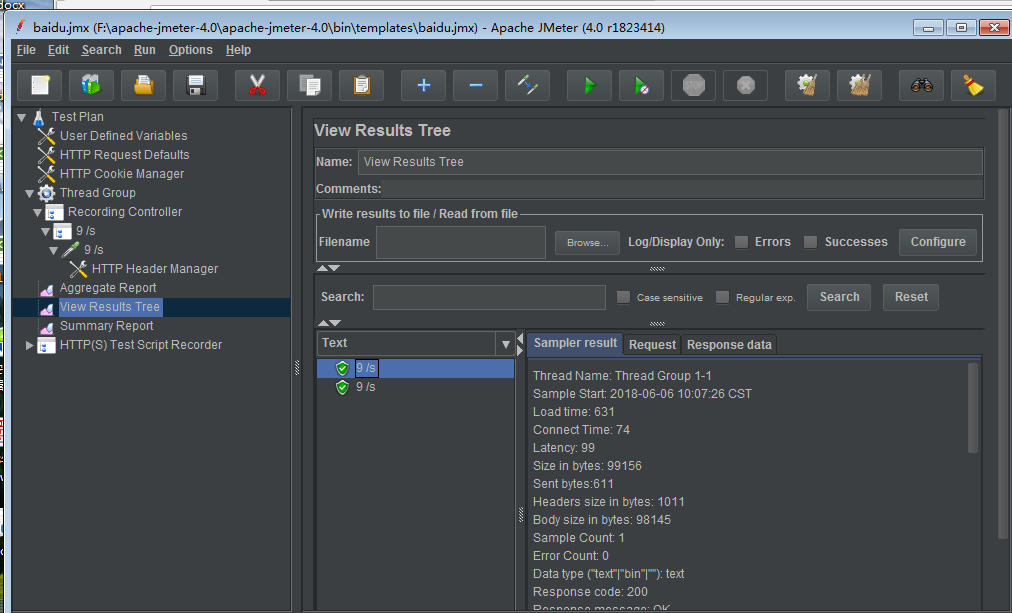Expand the HTTP(S) Test Script Recorder node
This screenshot has height=613, width=1012.
(x=29, y=345)
